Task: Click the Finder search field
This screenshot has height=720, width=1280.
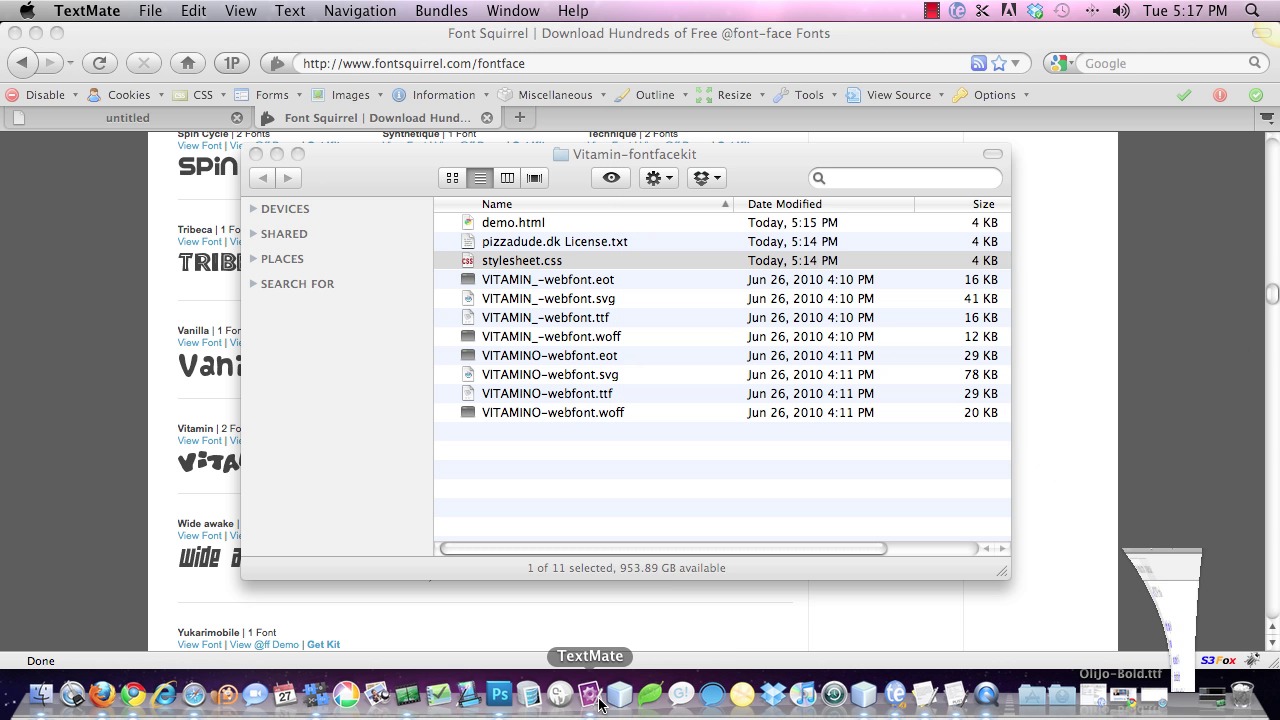Action: point(905,178)
